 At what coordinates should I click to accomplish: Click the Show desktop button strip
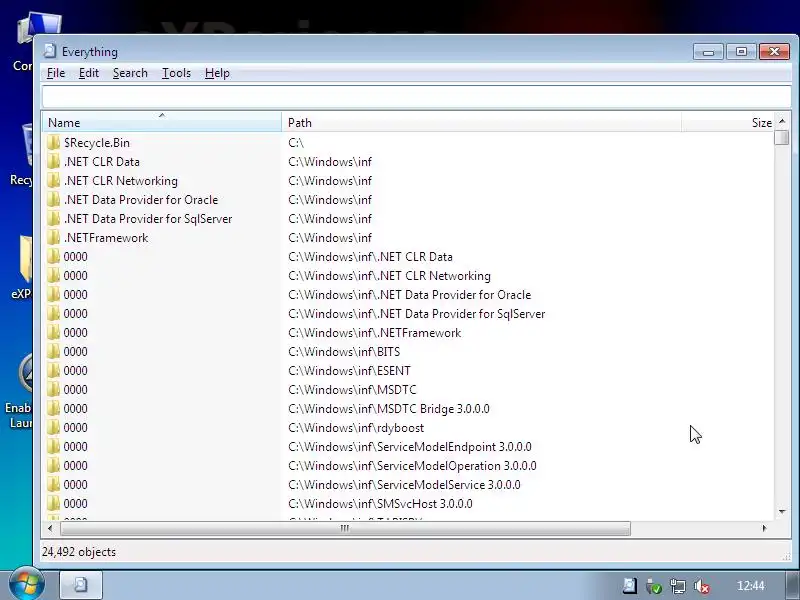[792, 585]
